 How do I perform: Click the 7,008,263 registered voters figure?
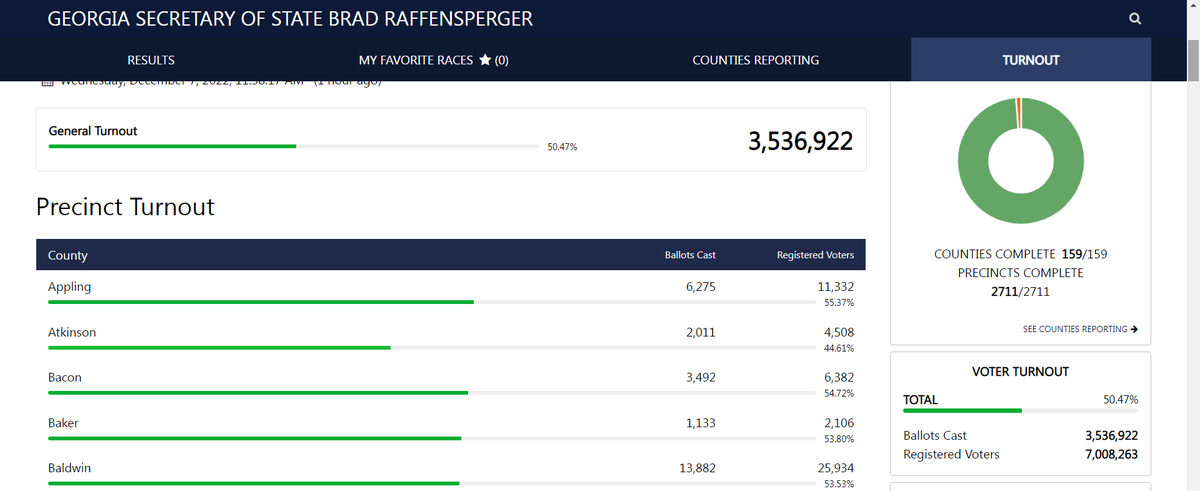tap(1111, 454)
